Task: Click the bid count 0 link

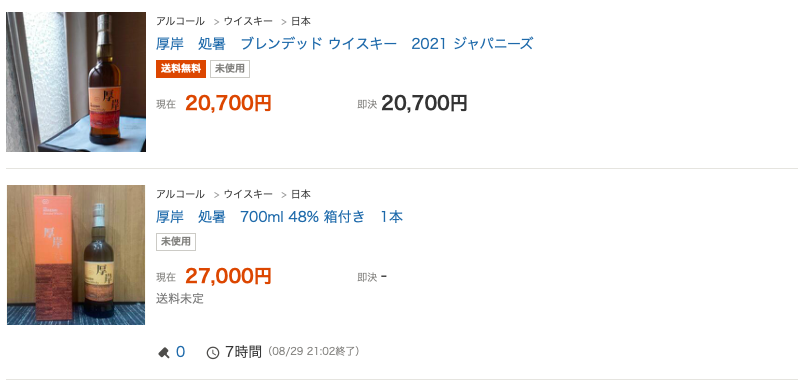Action: 180,352
